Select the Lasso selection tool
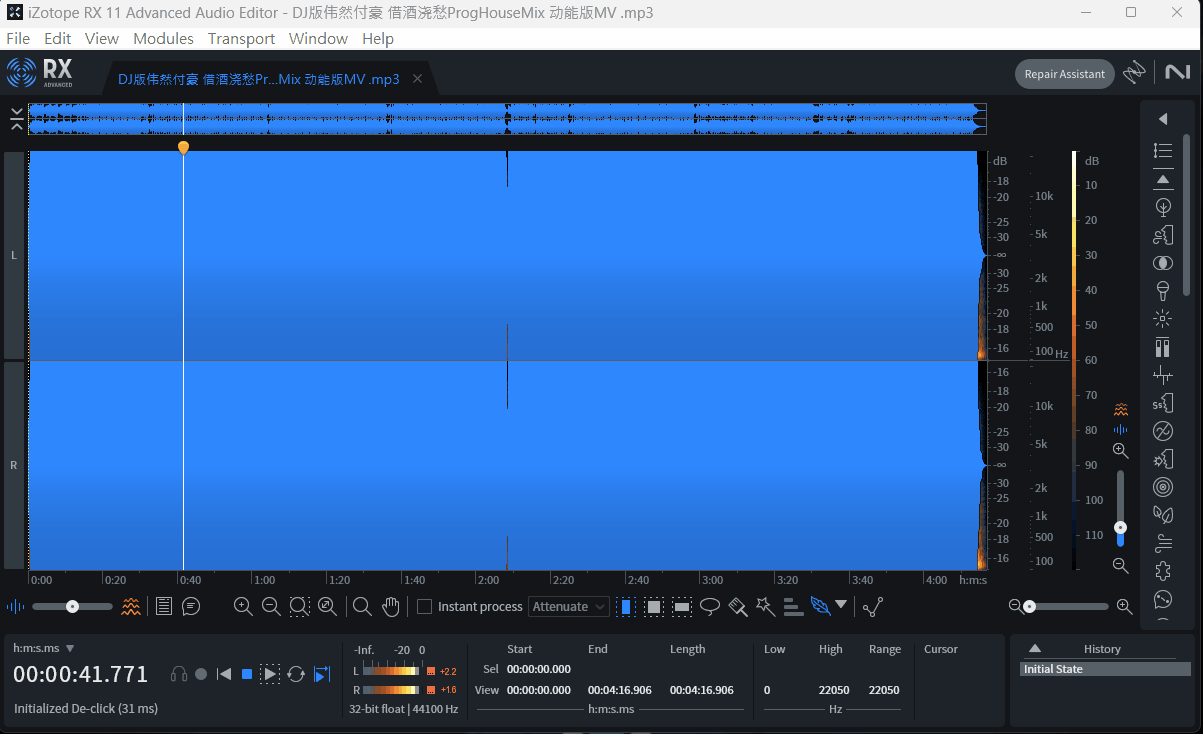The width and height of the screenshot is (1203, 734). pyautogui.click(x=710, y=606)
